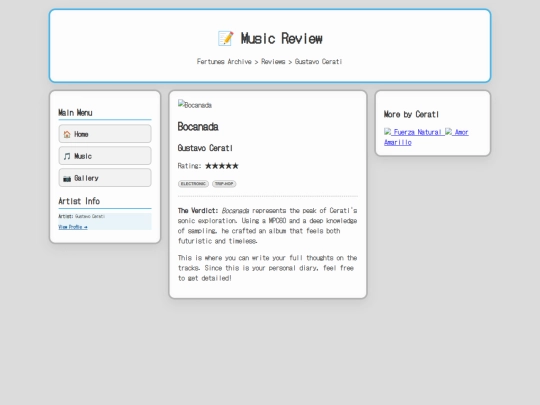Open the Music menu button
Image resolution: width=540 pixels, height=405 pixels.
tap(105, 156)
